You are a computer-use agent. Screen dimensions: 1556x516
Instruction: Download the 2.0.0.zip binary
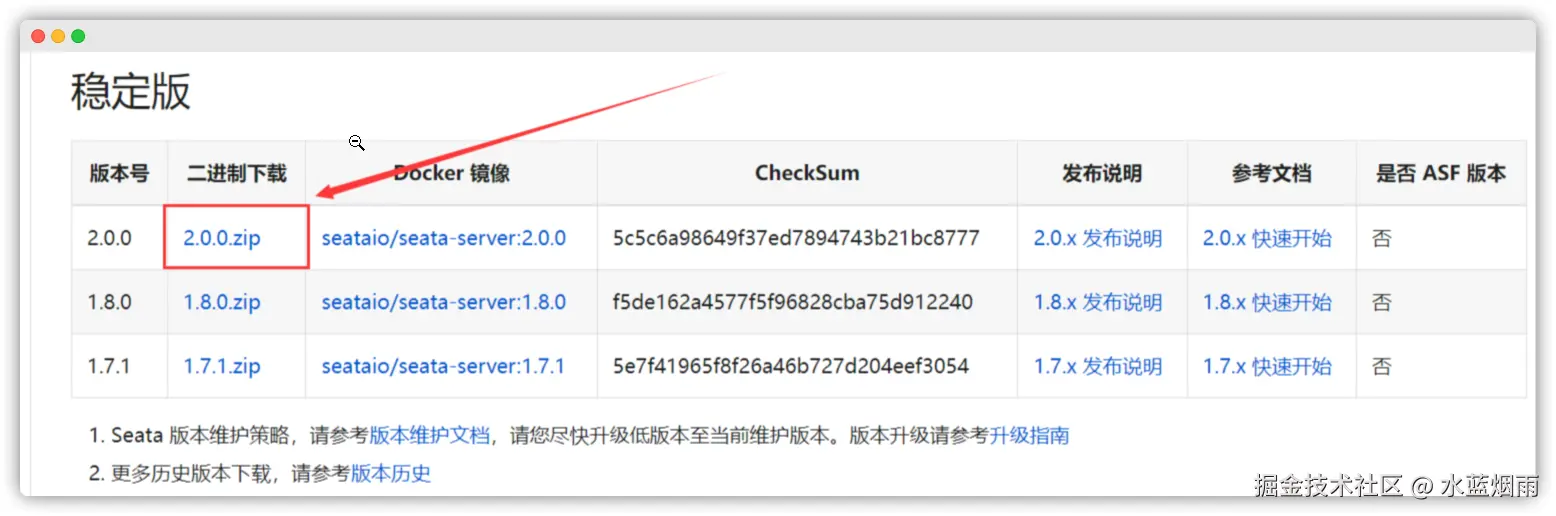[x=222, y=238]
